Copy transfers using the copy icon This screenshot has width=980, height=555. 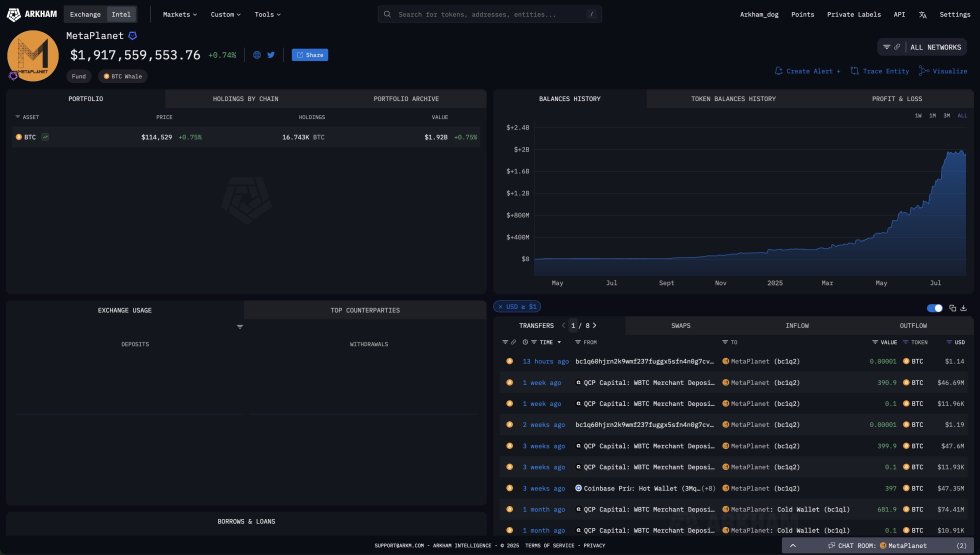[x=952, y=308]
